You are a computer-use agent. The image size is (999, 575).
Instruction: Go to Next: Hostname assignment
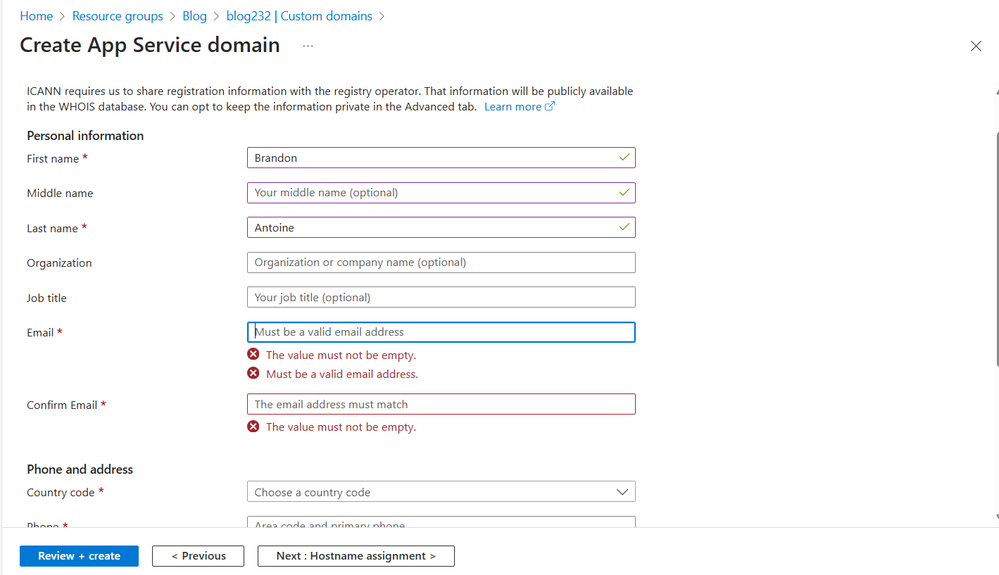[x=356, y=556]
